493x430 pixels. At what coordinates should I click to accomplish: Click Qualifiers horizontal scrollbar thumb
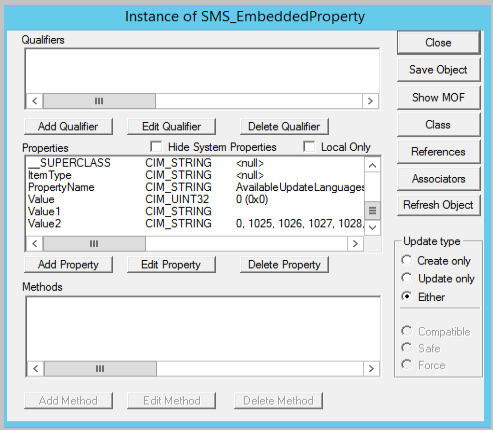pyautogui.click(x=99, y=101)
